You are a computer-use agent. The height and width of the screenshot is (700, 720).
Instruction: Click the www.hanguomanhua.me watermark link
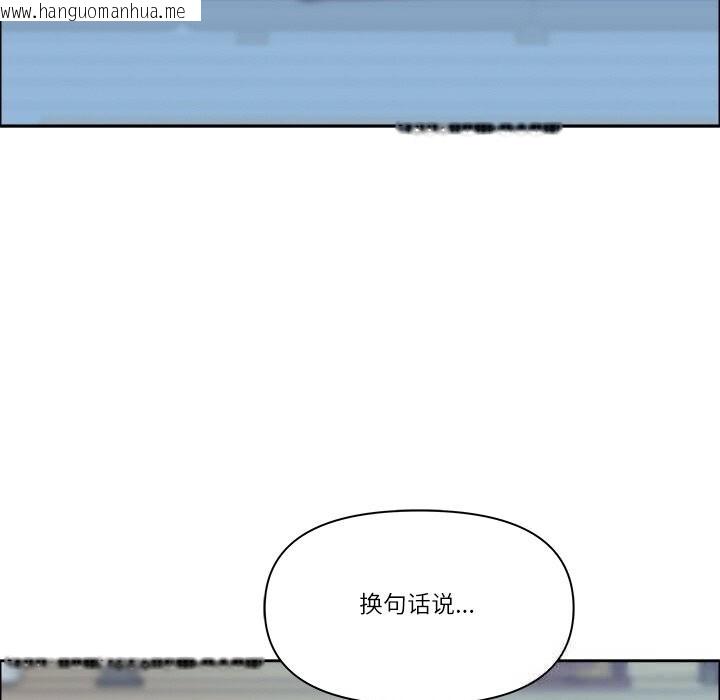point(96,11)
